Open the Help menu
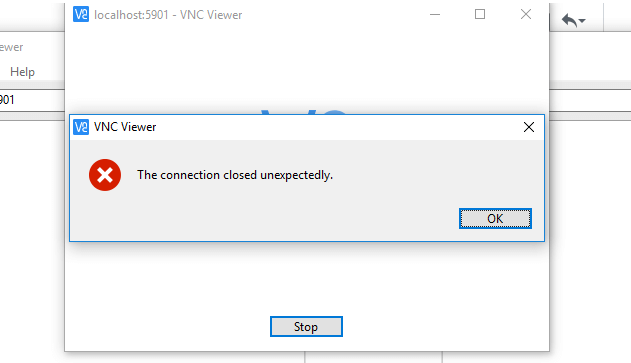631x363 pixels. [x=22, y=72]
